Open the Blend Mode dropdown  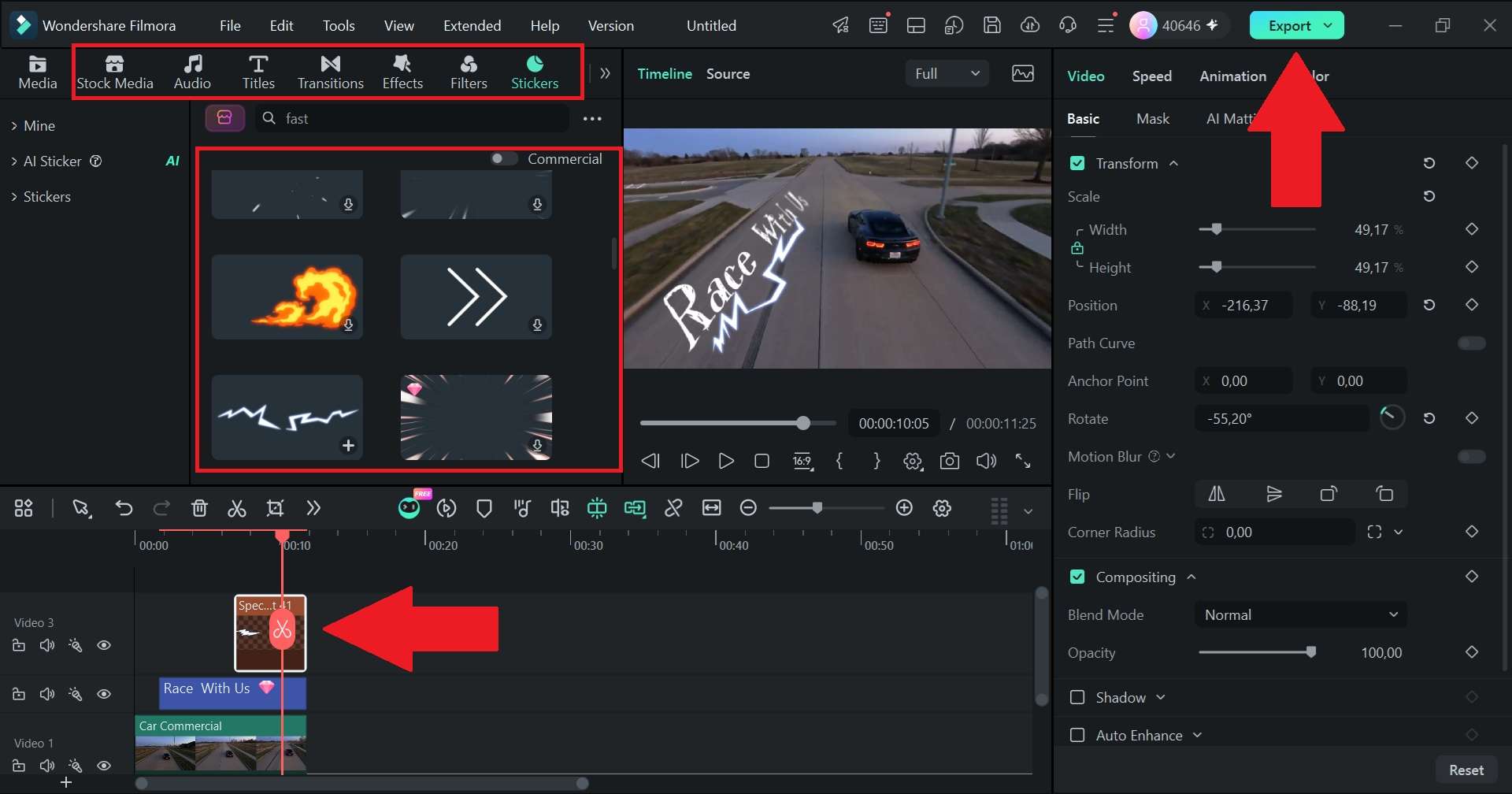click(x=1301, y=614)
